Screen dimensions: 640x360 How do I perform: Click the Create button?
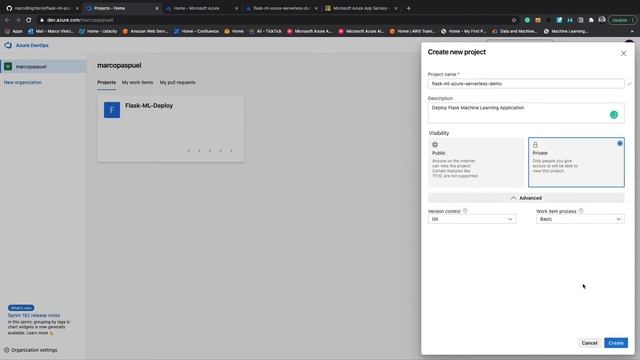click(x=616, y=343)
